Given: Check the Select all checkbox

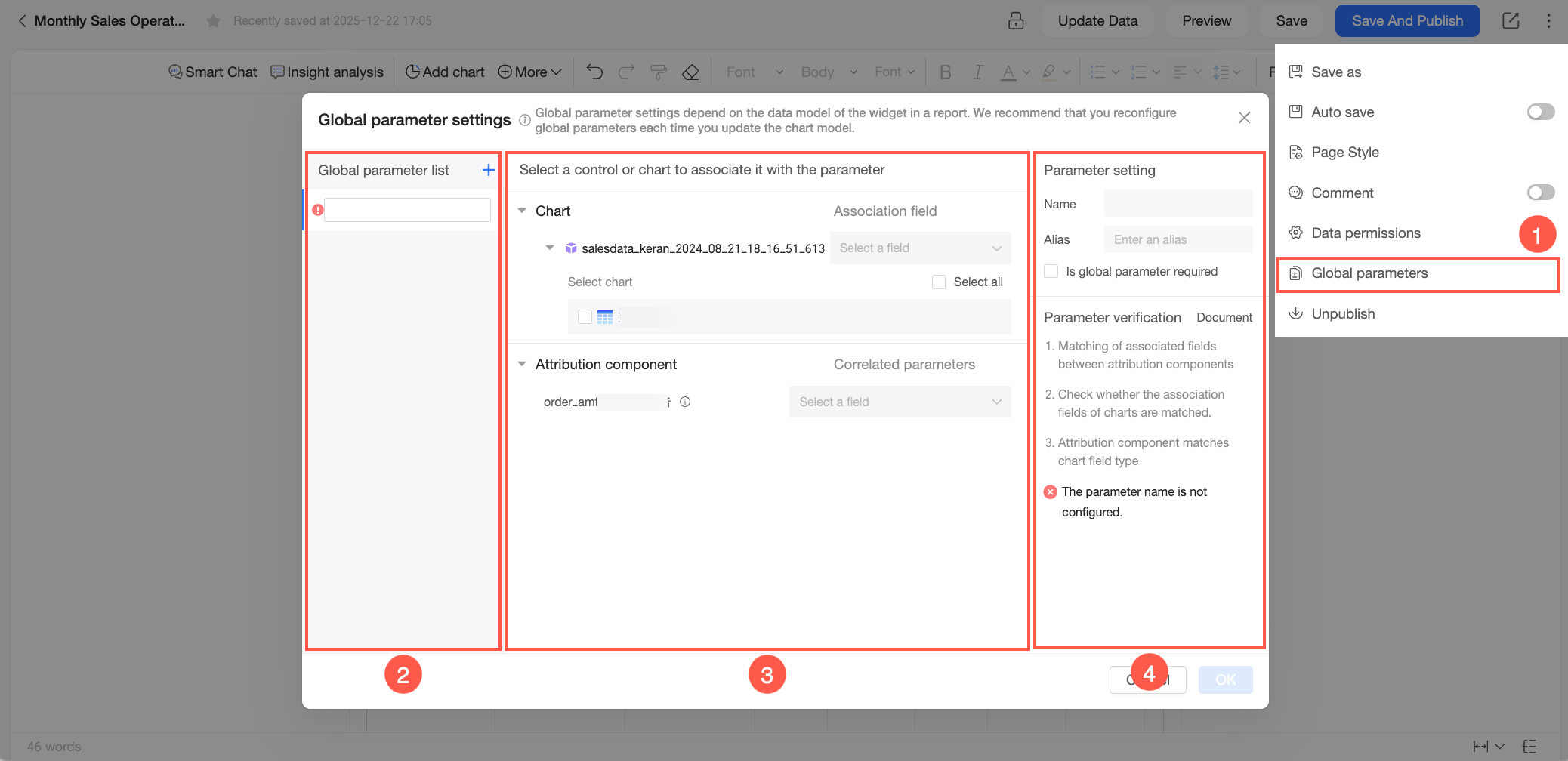Looking at the screenshot, I should (x=939, y=282).
